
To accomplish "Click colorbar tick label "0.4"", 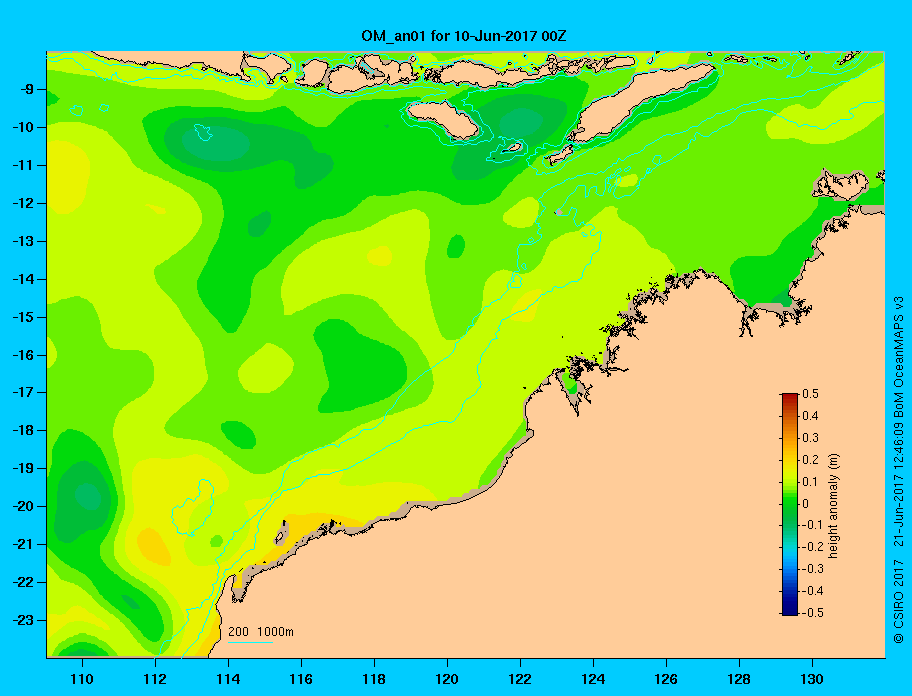I will click(x=810, y=416).
